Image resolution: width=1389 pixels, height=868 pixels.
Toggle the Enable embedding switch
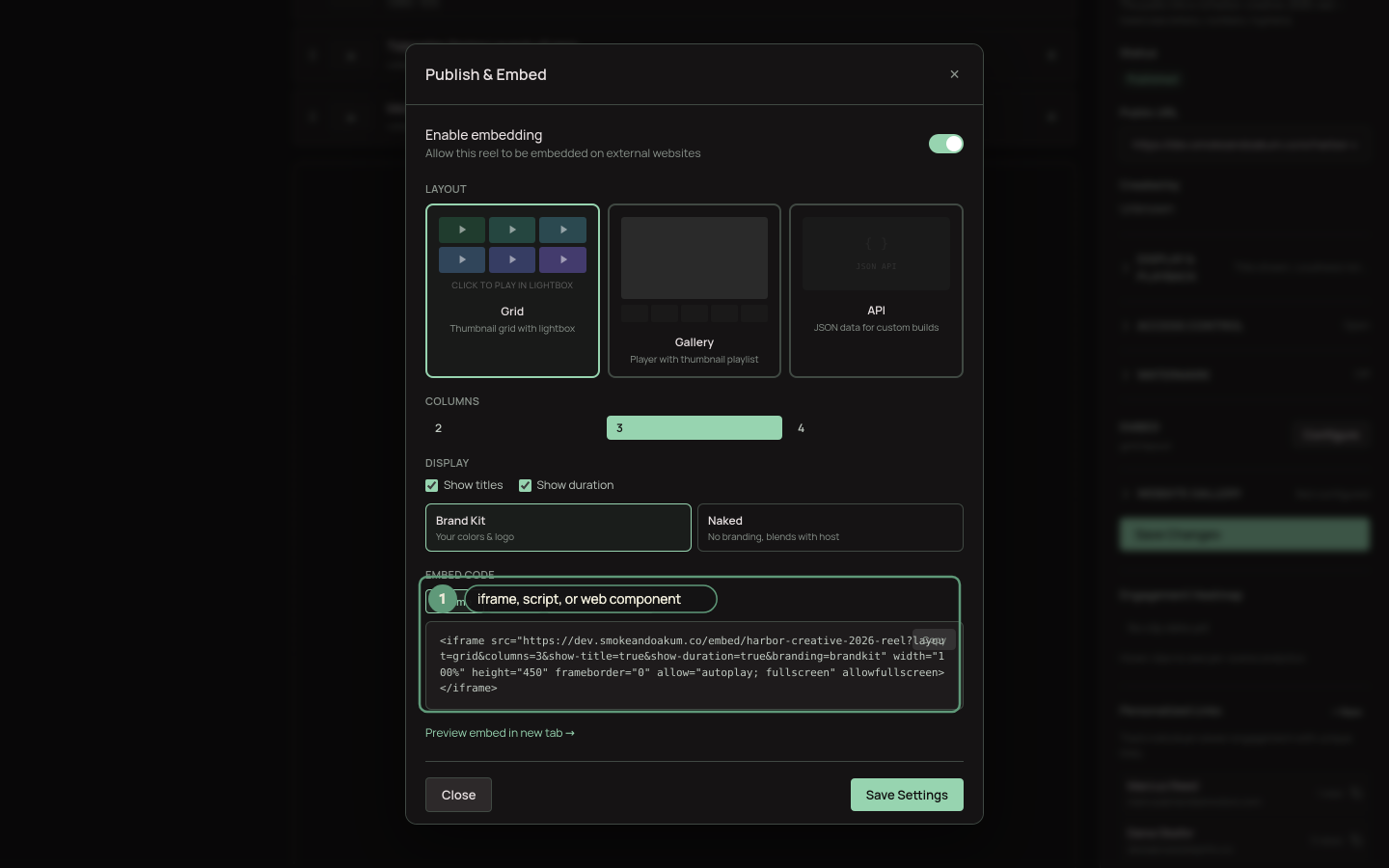pos(946,144)
